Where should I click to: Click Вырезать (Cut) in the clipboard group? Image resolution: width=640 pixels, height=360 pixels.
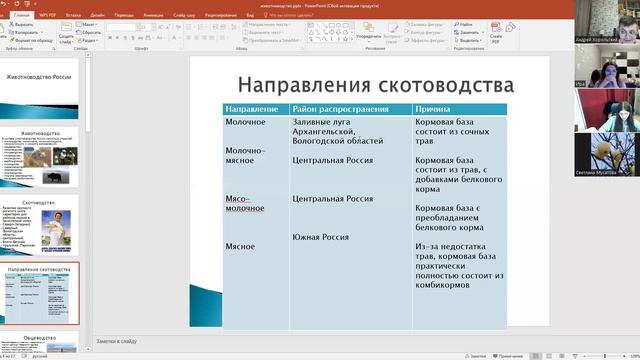click(21, 24)
